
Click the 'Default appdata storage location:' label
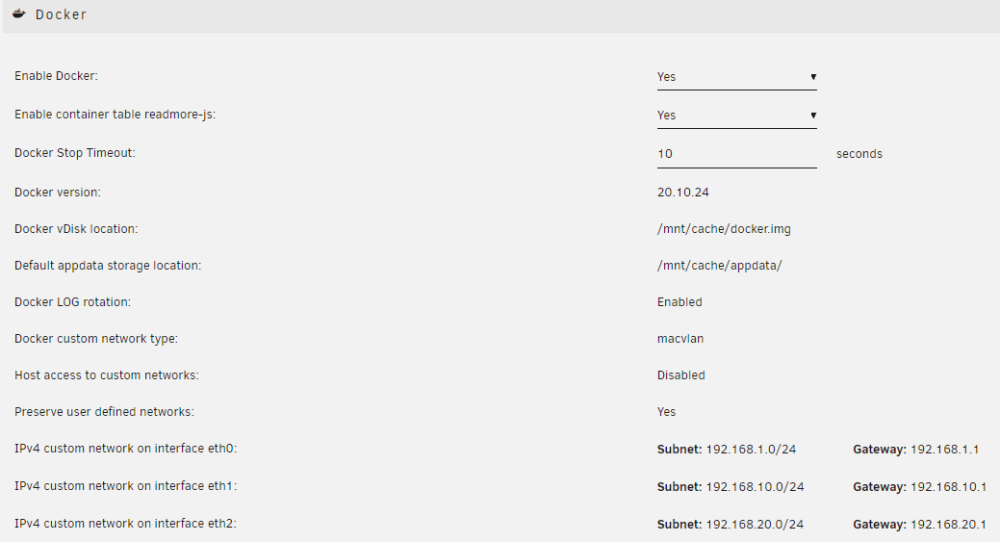click(108, 266)
